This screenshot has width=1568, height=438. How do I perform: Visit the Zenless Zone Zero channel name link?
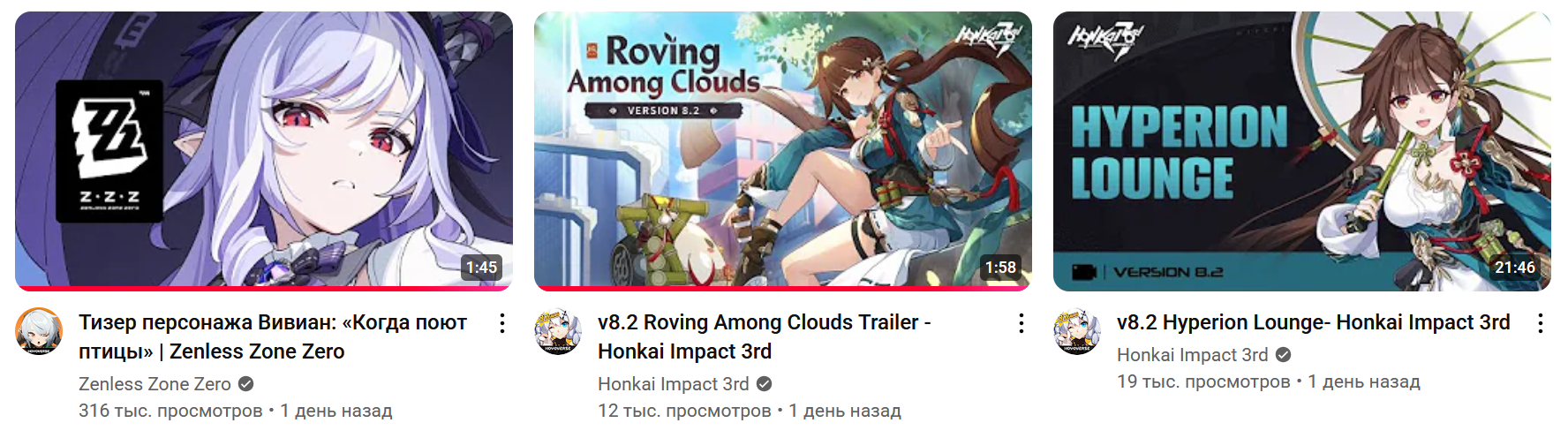click(155, 384)
